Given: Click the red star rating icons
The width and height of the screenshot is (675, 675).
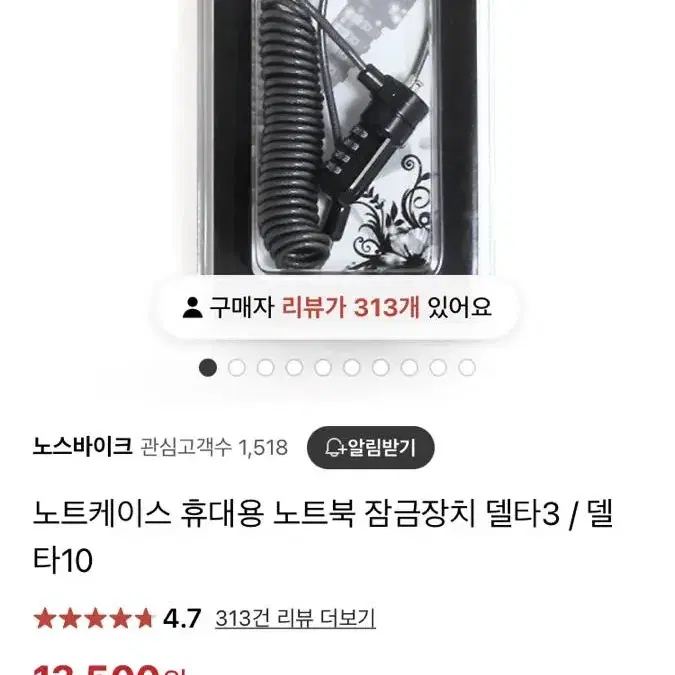Looking at the screenshot, I should [x=94, y=618].
